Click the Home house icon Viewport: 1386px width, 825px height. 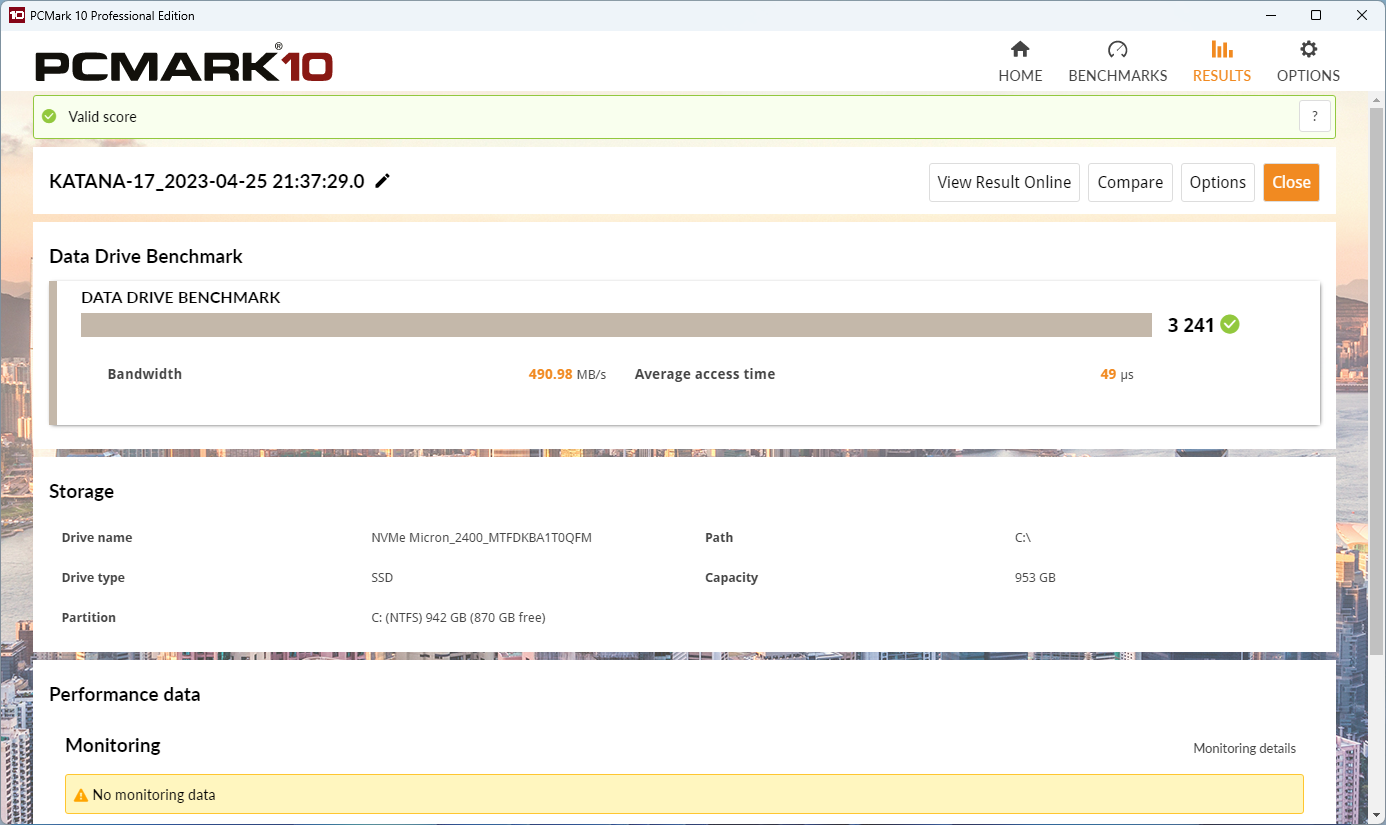tap(1020, 50)
